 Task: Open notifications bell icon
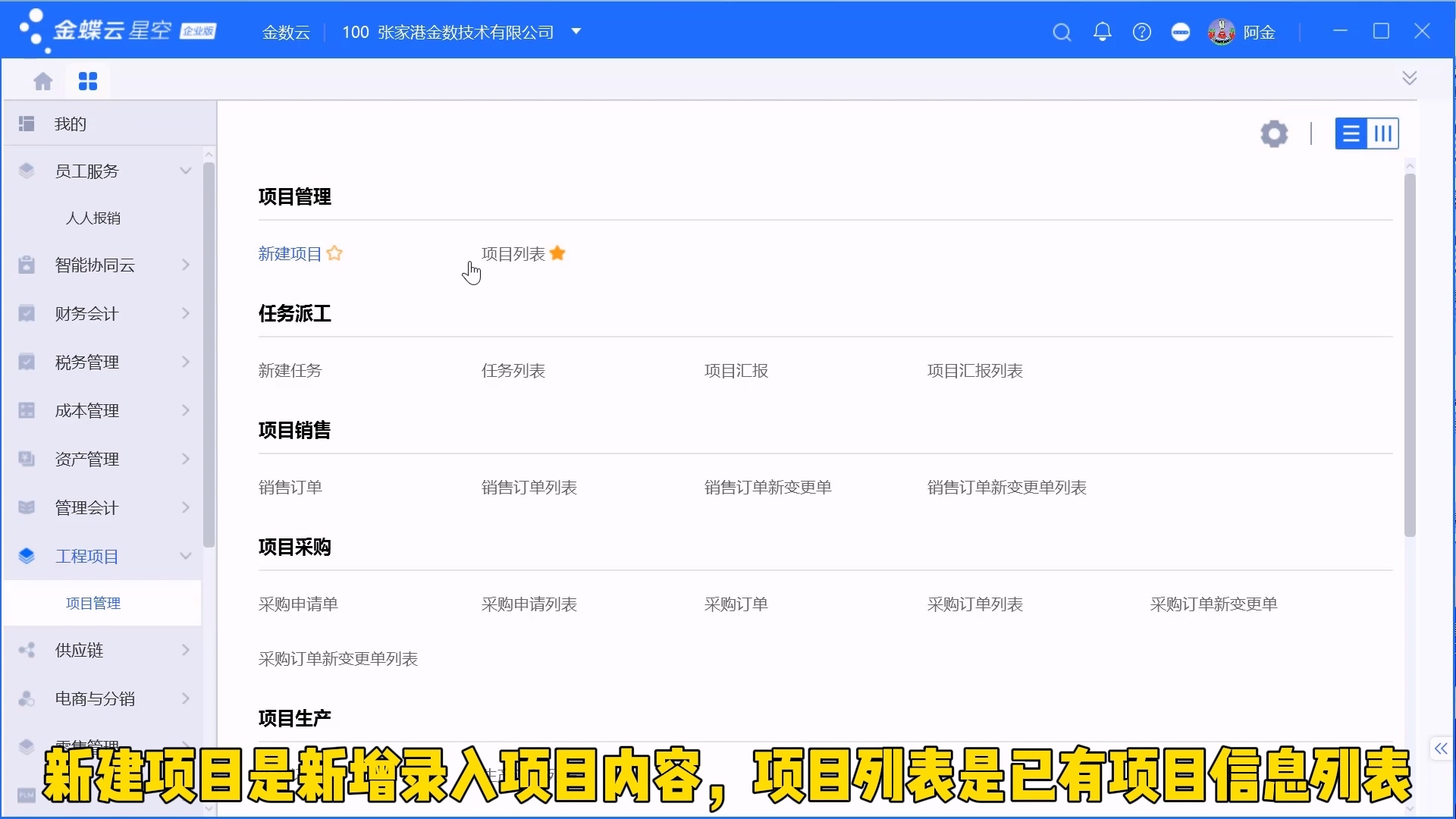point(1103,32)
